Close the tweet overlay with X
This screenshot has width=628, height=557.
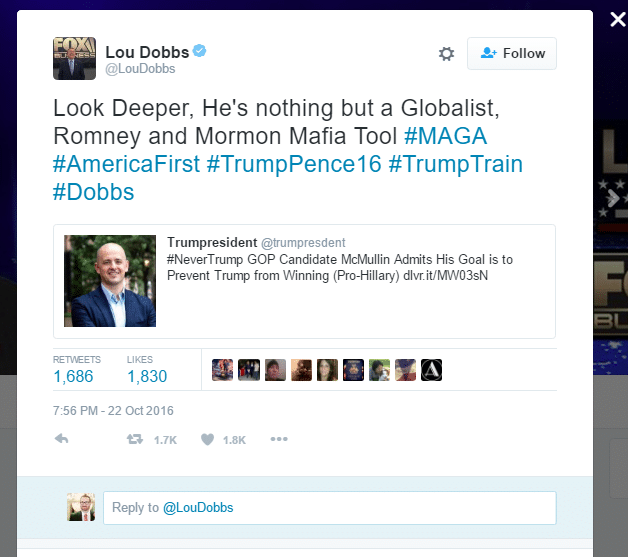coord(618,19)
